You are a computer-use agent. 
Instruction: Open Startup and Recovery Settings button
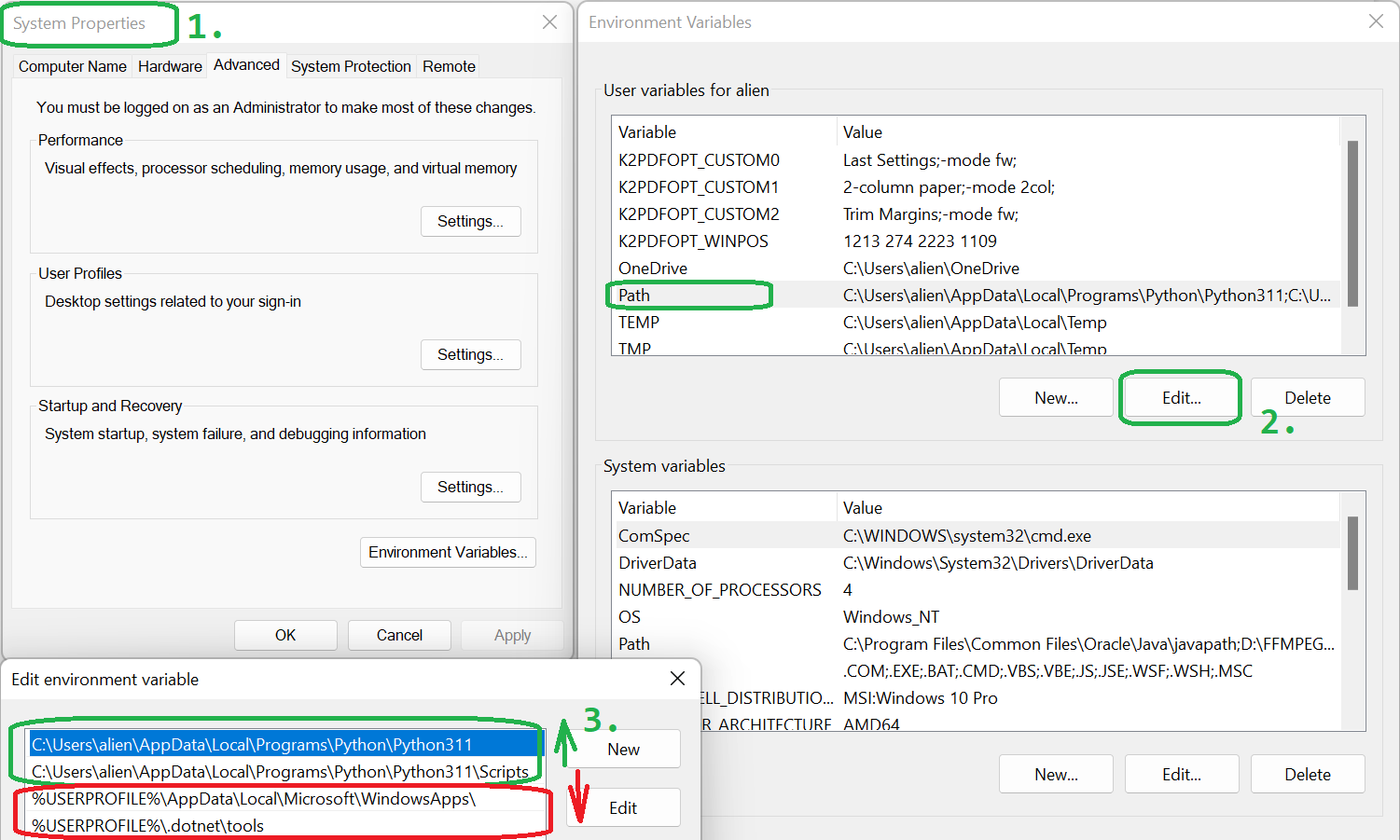click(x=470, y=487)
